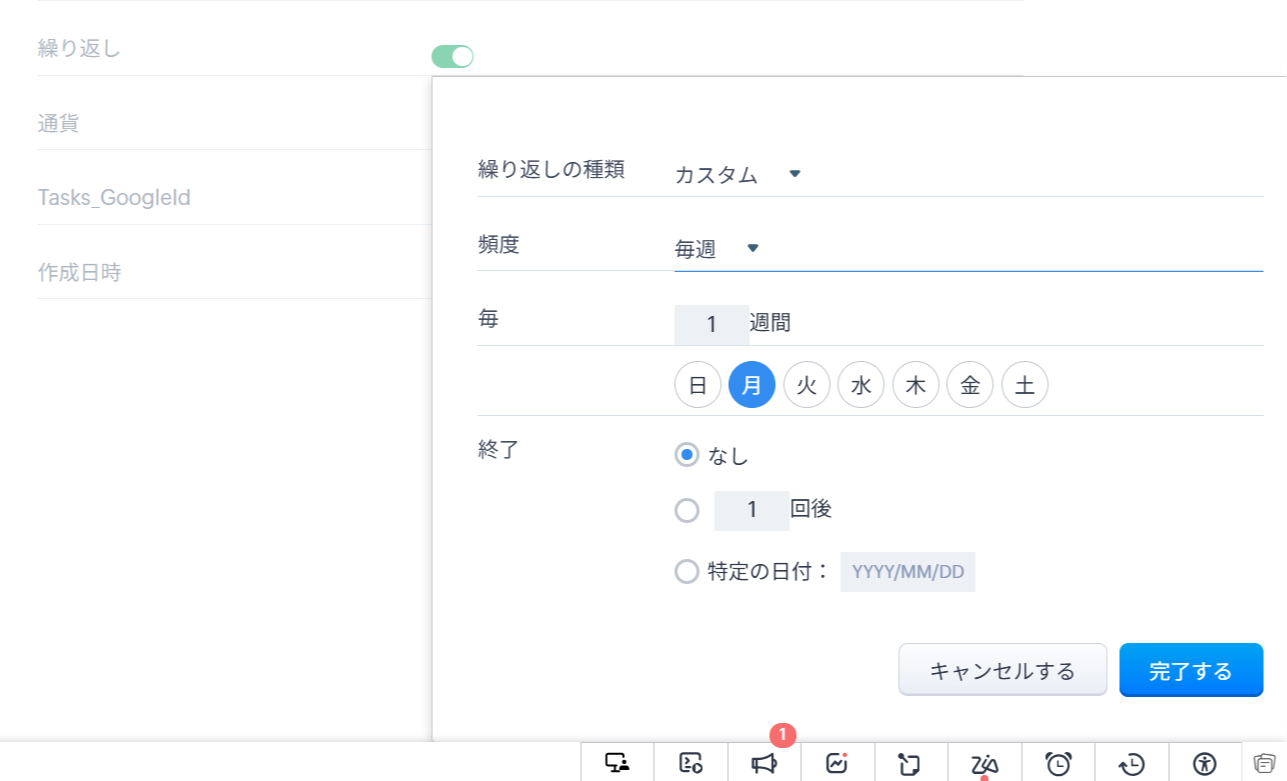The image size is (1287, 781).
Task: Click the alarm clock reminders icon
Action: 1058,764
